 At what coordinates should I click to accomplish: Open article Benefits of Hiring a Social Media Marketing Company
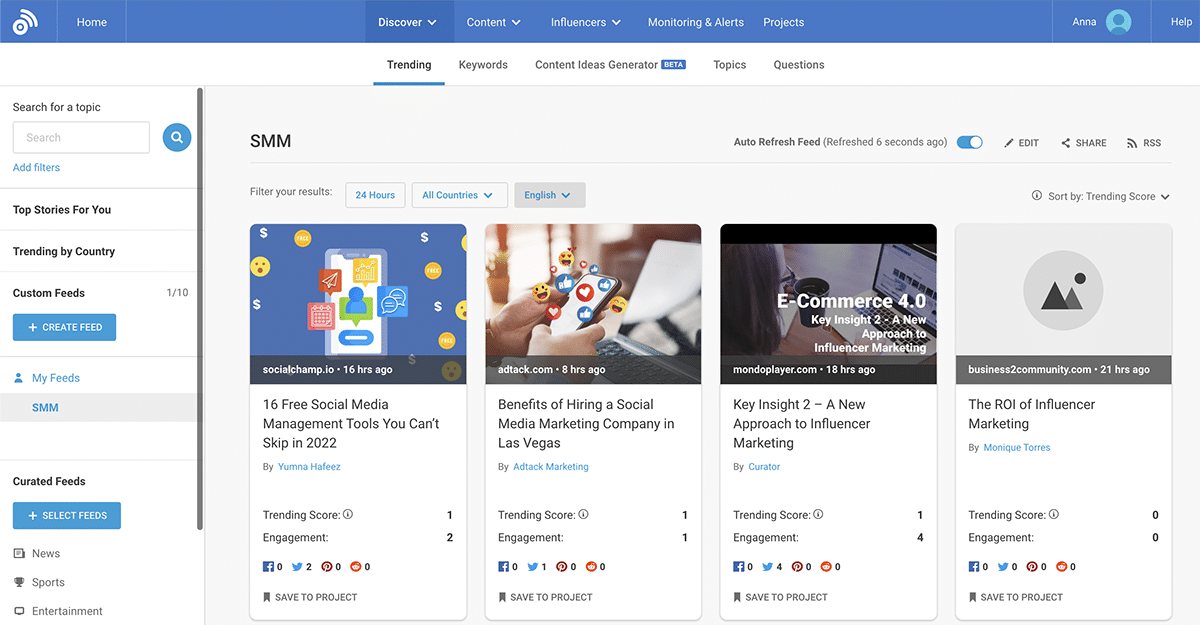click(586, 424)
